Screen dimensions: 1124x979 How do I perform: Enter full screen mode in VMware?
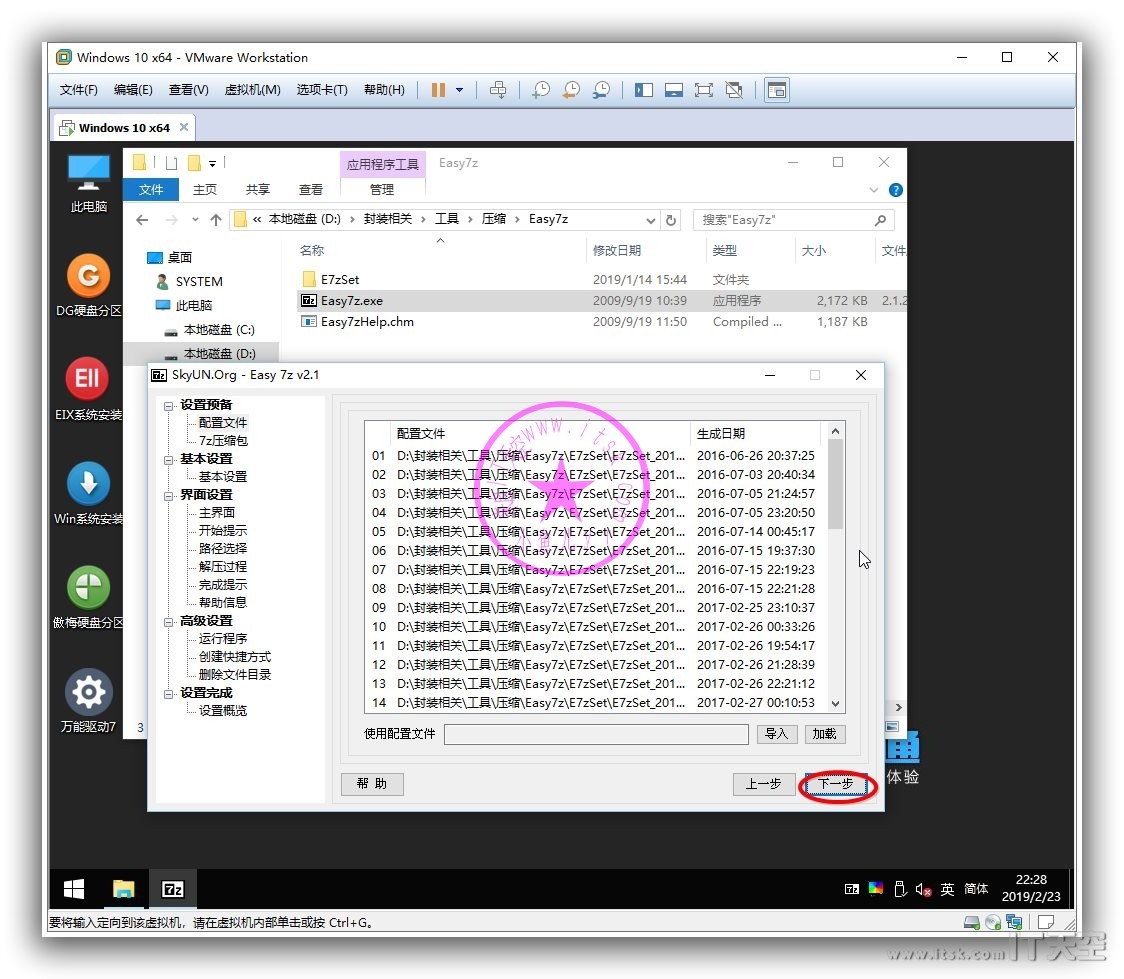(x=704, y=90)
